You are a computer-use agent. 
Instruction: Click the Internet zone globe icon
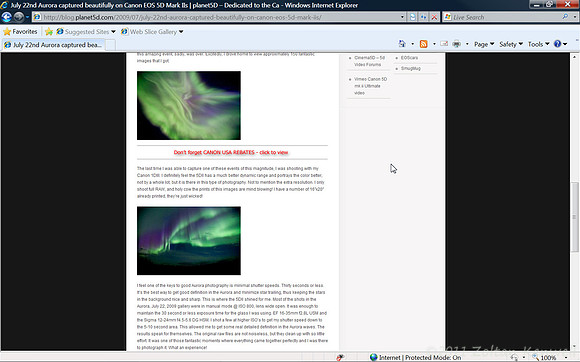(374, 357)
